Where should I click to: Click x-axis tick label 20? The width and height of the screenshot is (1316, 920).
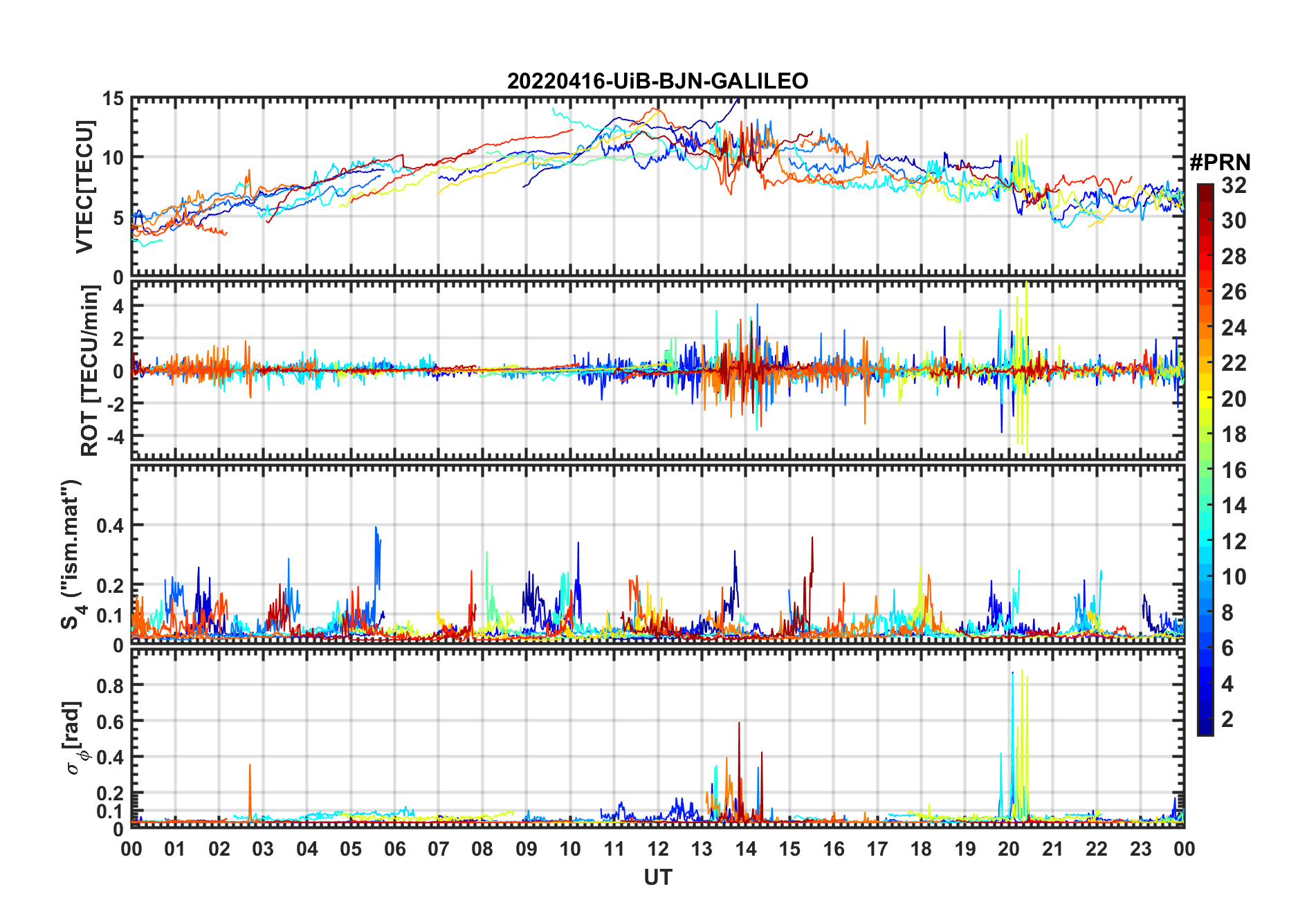(1009, 849)
